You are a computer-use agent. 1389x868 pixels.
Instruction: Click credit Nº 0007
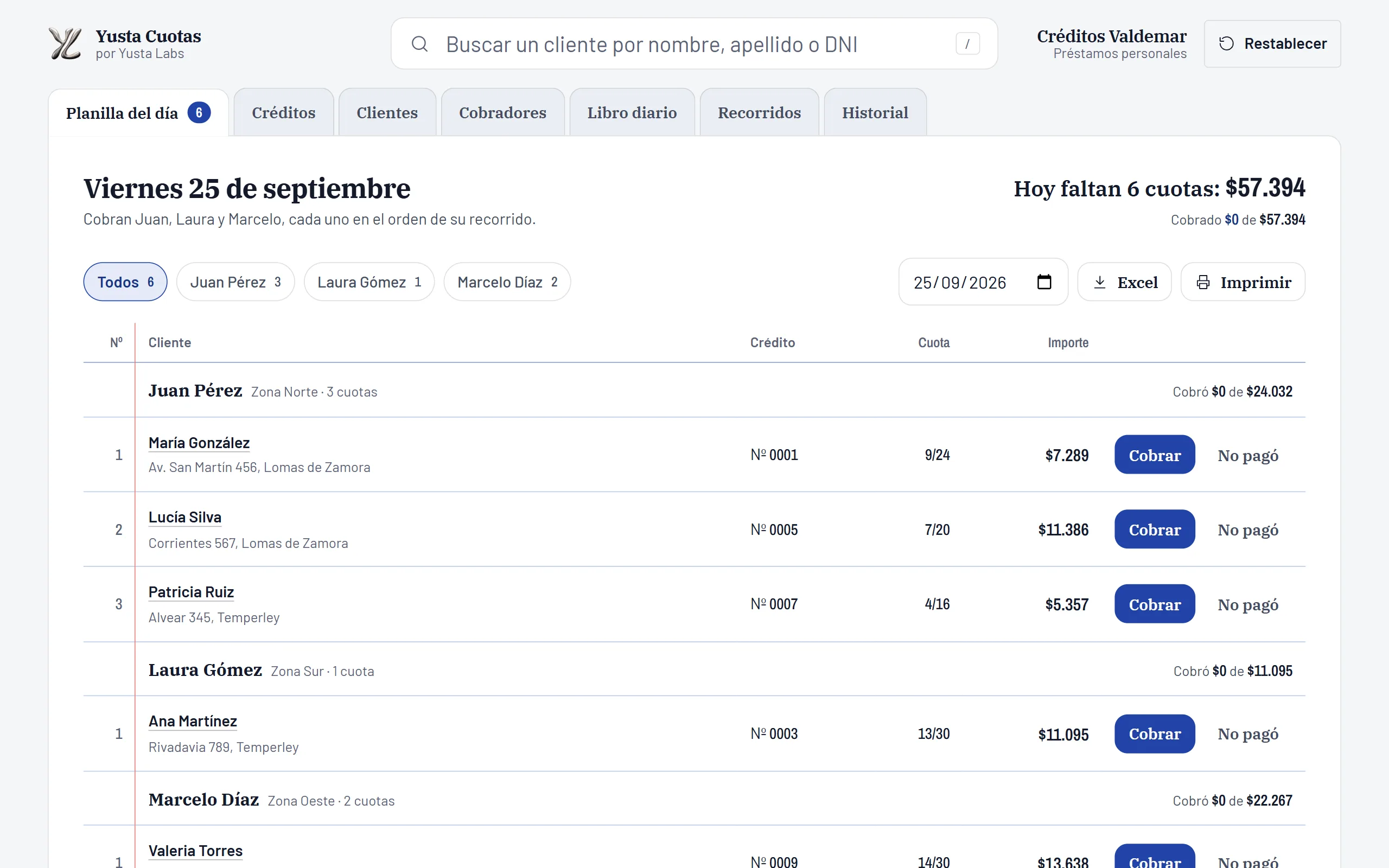tap(774, 604)
